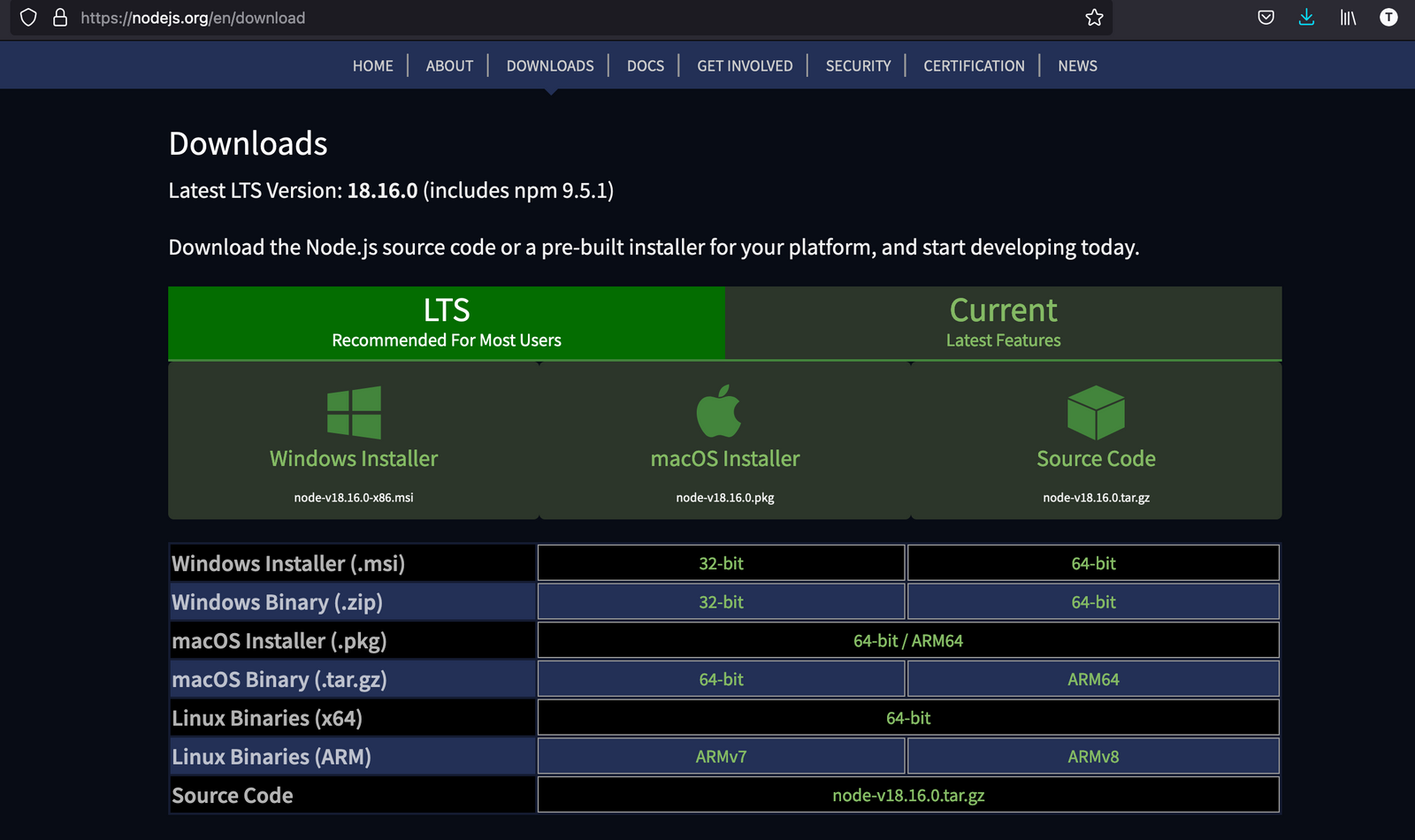Click the tracking protection shield icon
Viewport: 1415px width, 840px height.
pos(28,18)
